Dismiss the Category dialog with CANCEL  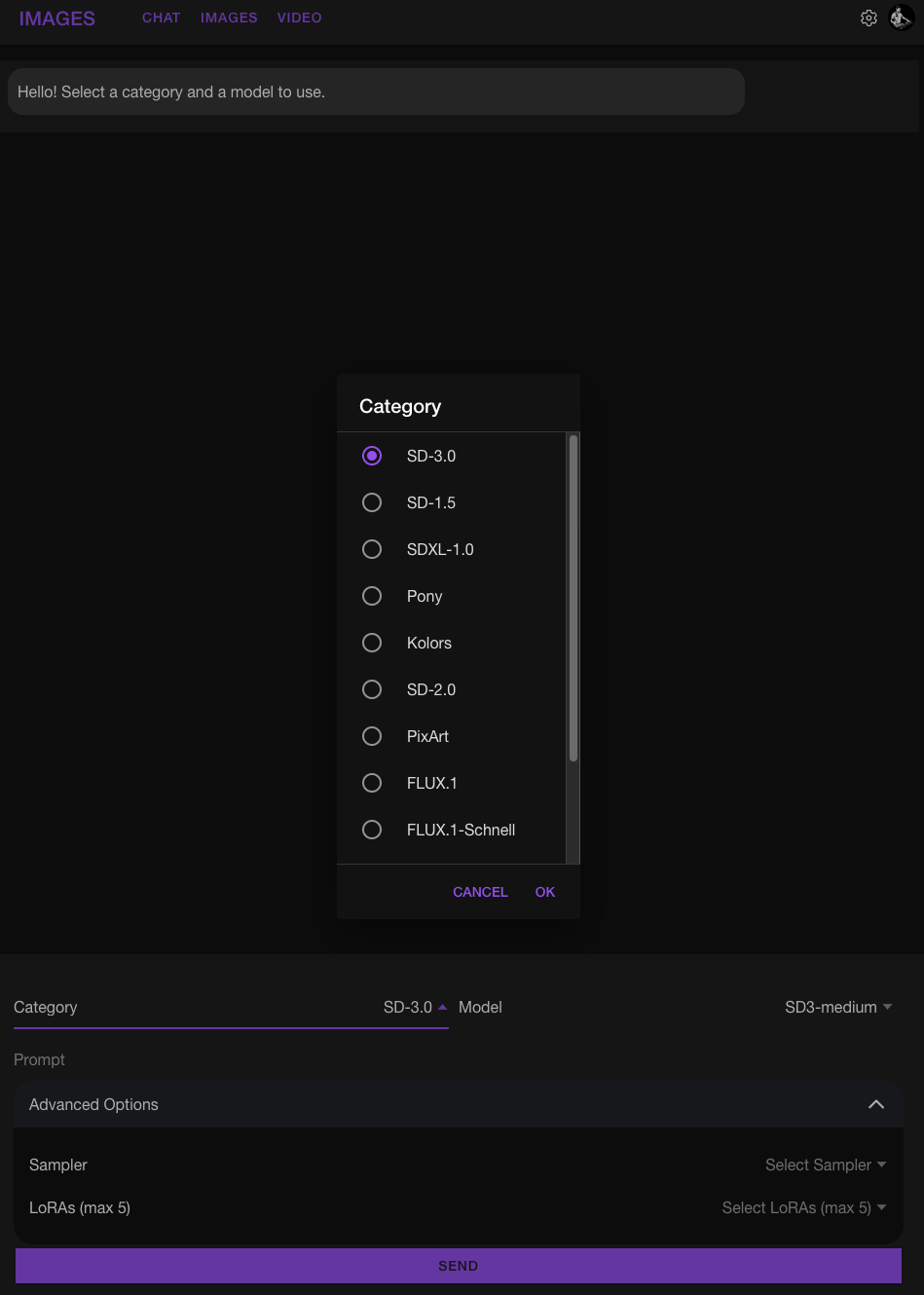coord(480,892)
